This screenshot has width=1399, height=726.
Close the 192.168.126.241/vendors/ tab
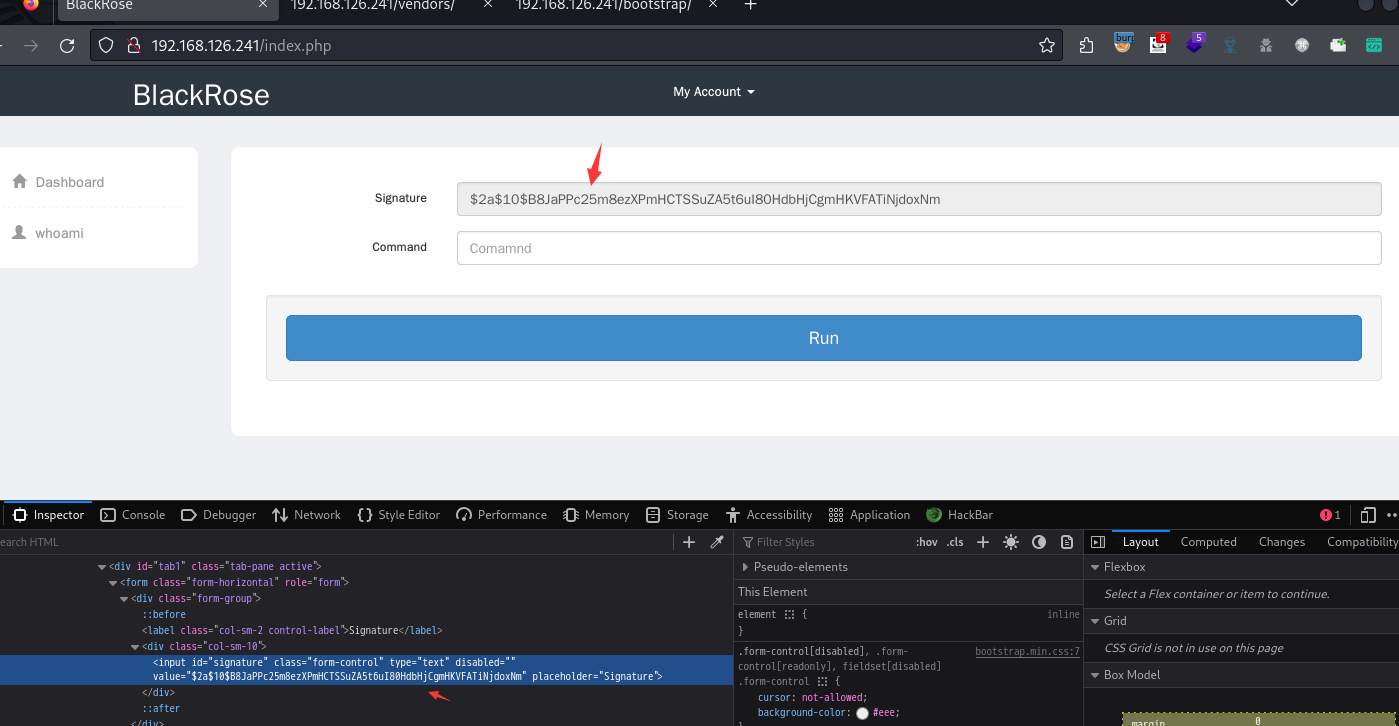click(487, 5)
